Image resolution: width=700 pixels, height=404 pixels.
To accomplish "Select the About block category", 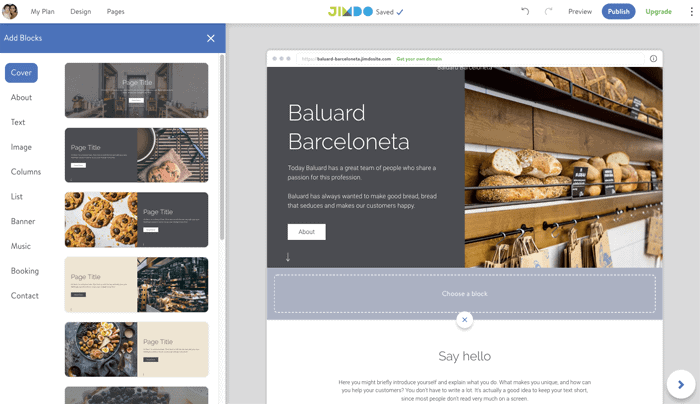I will click(21, 97).
